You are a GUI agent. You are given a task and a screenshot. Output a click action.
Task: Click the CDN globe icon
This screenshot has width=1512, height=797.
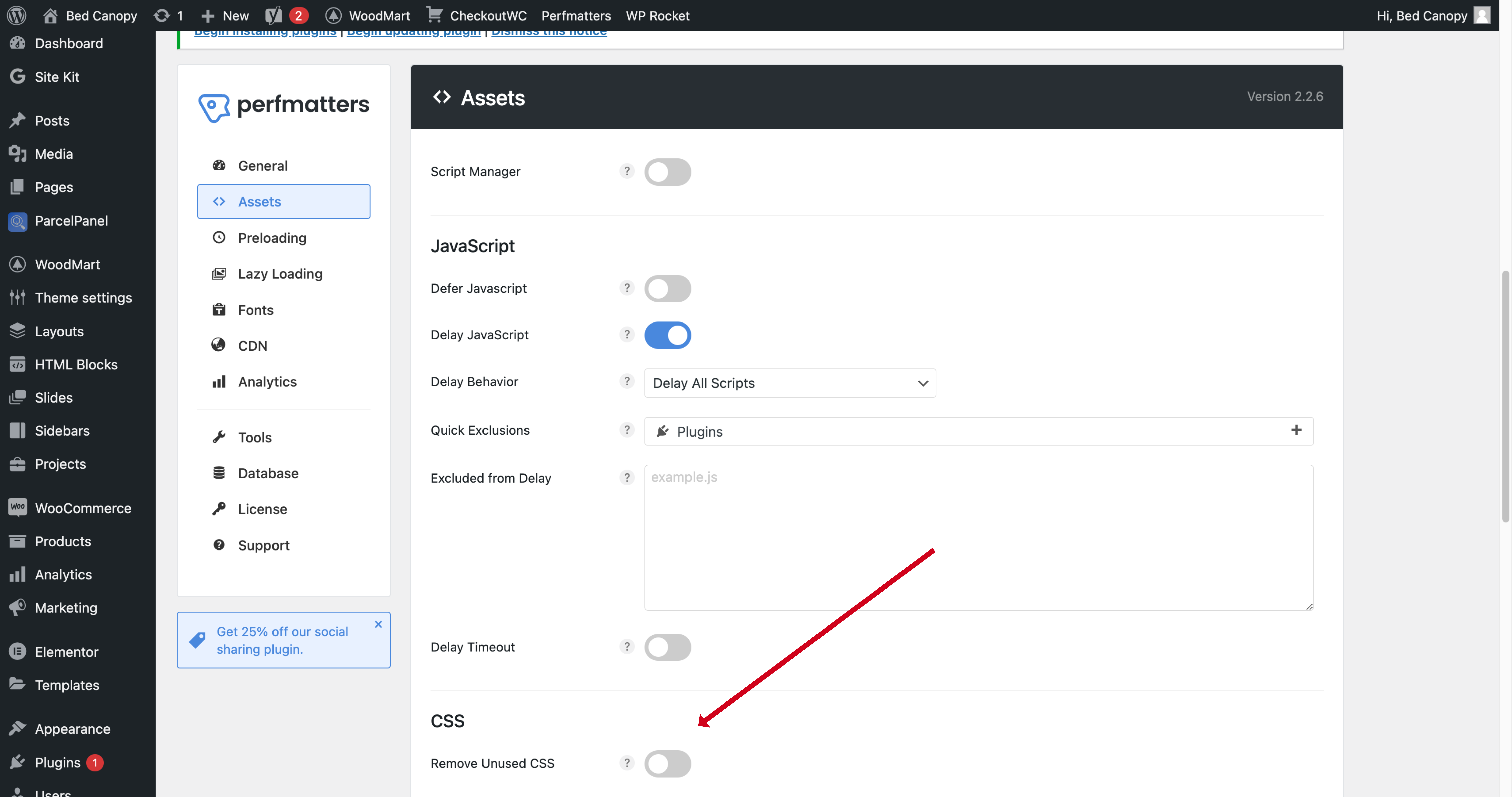[x=218, y=345]
